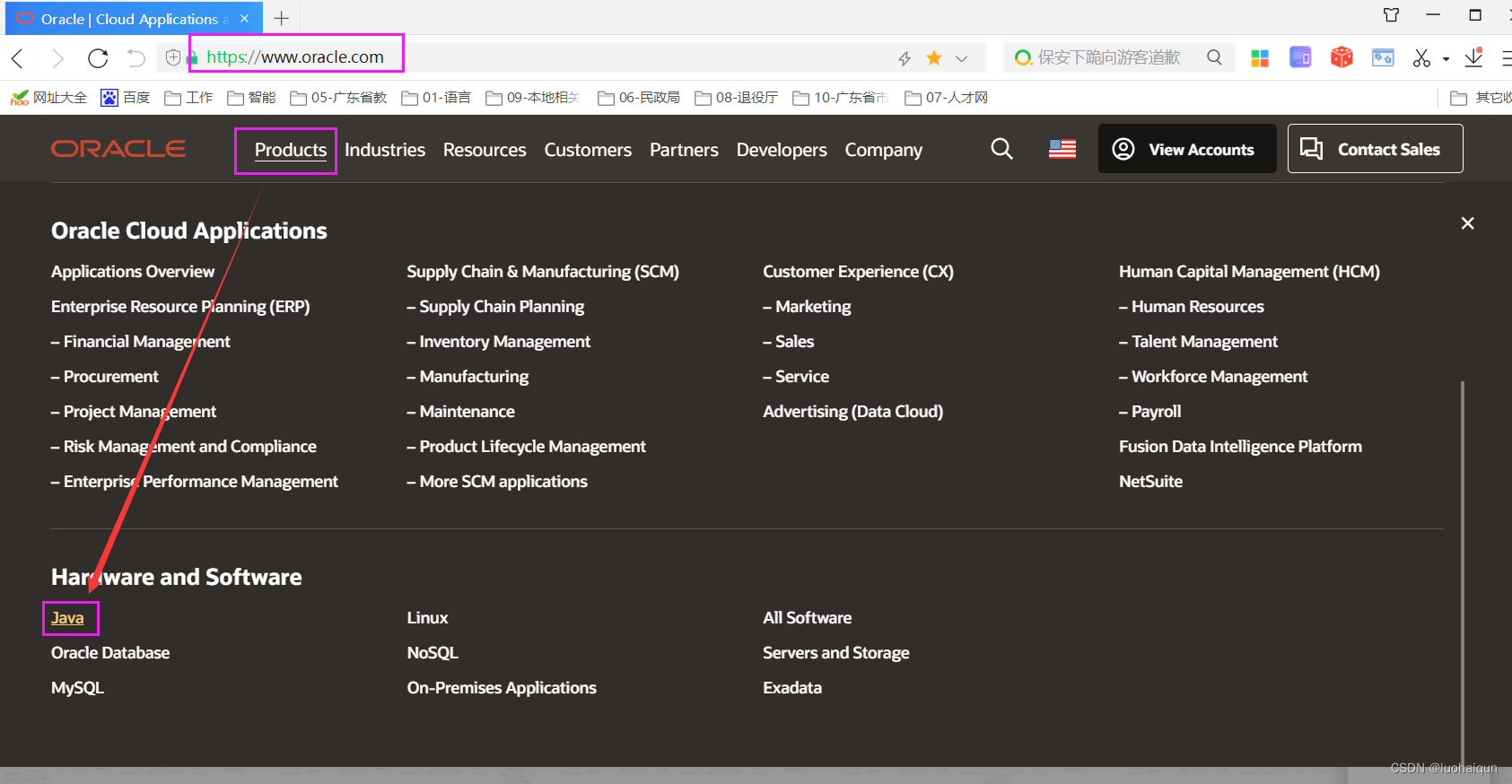
Task: Open the Payroll link
Action: pos(1150,412)
